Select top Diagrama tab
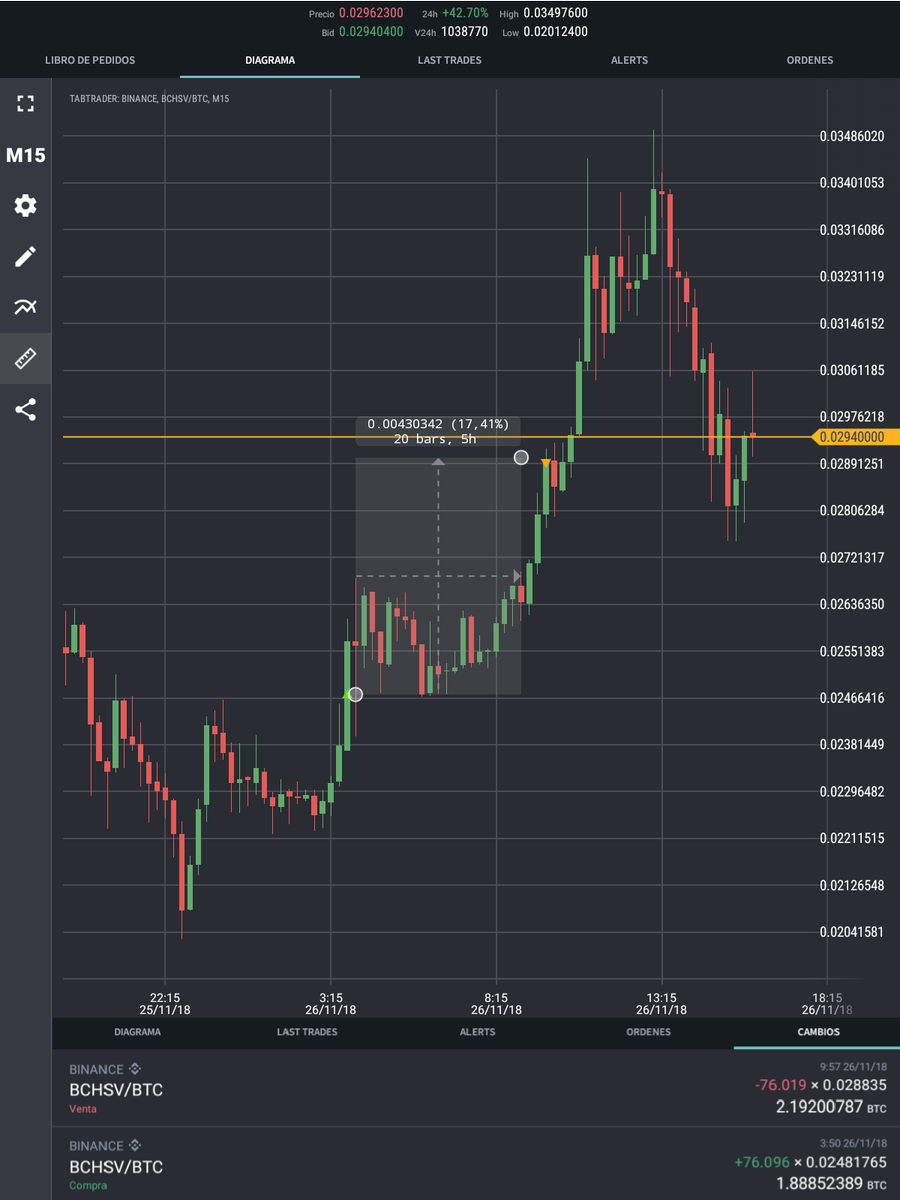 click(270, 60)
